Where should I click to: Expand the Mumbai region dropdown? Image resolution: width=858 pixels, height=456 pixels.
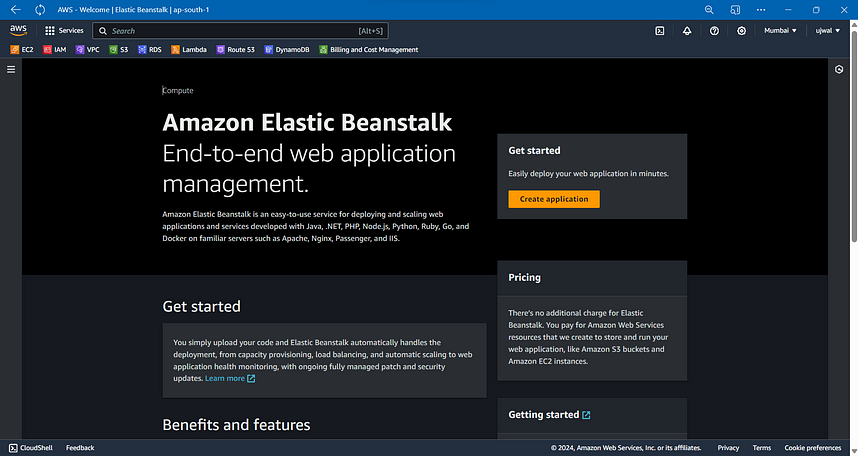(x=780, y=31)
